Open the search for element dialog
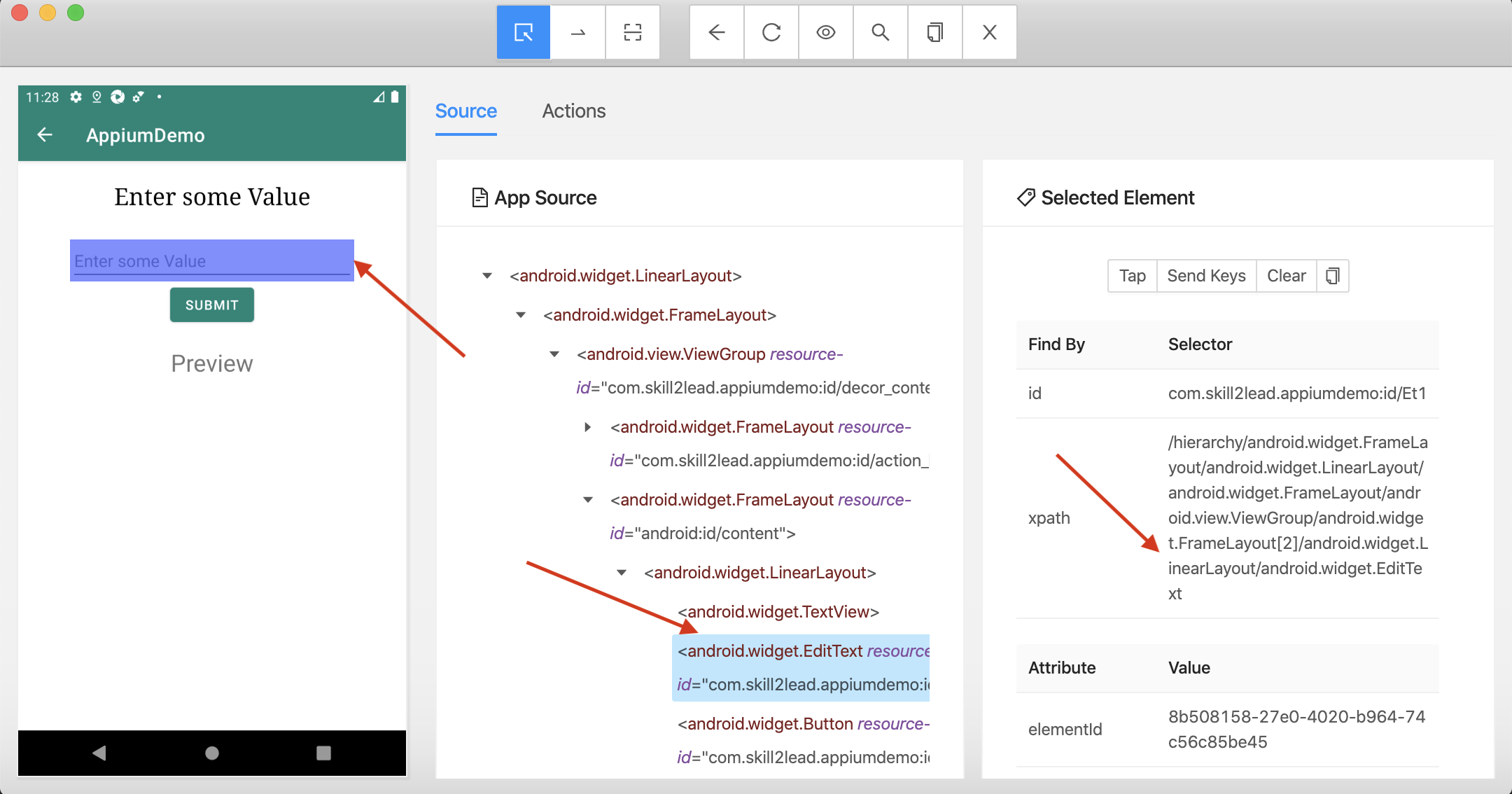 (x=880, y=32)
